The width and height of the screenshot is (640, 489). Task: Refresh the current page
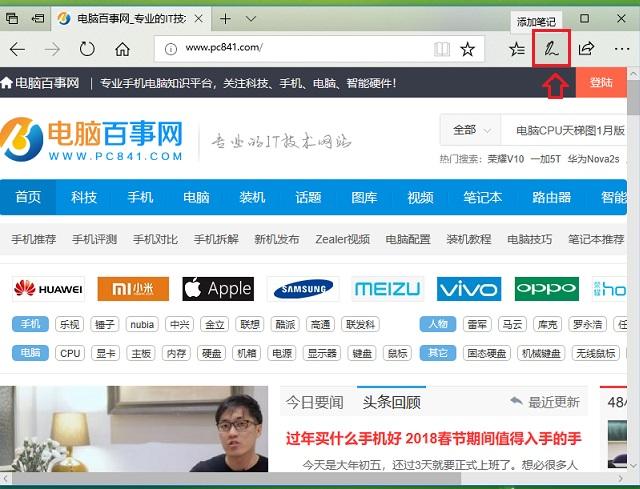pos(87,49)
